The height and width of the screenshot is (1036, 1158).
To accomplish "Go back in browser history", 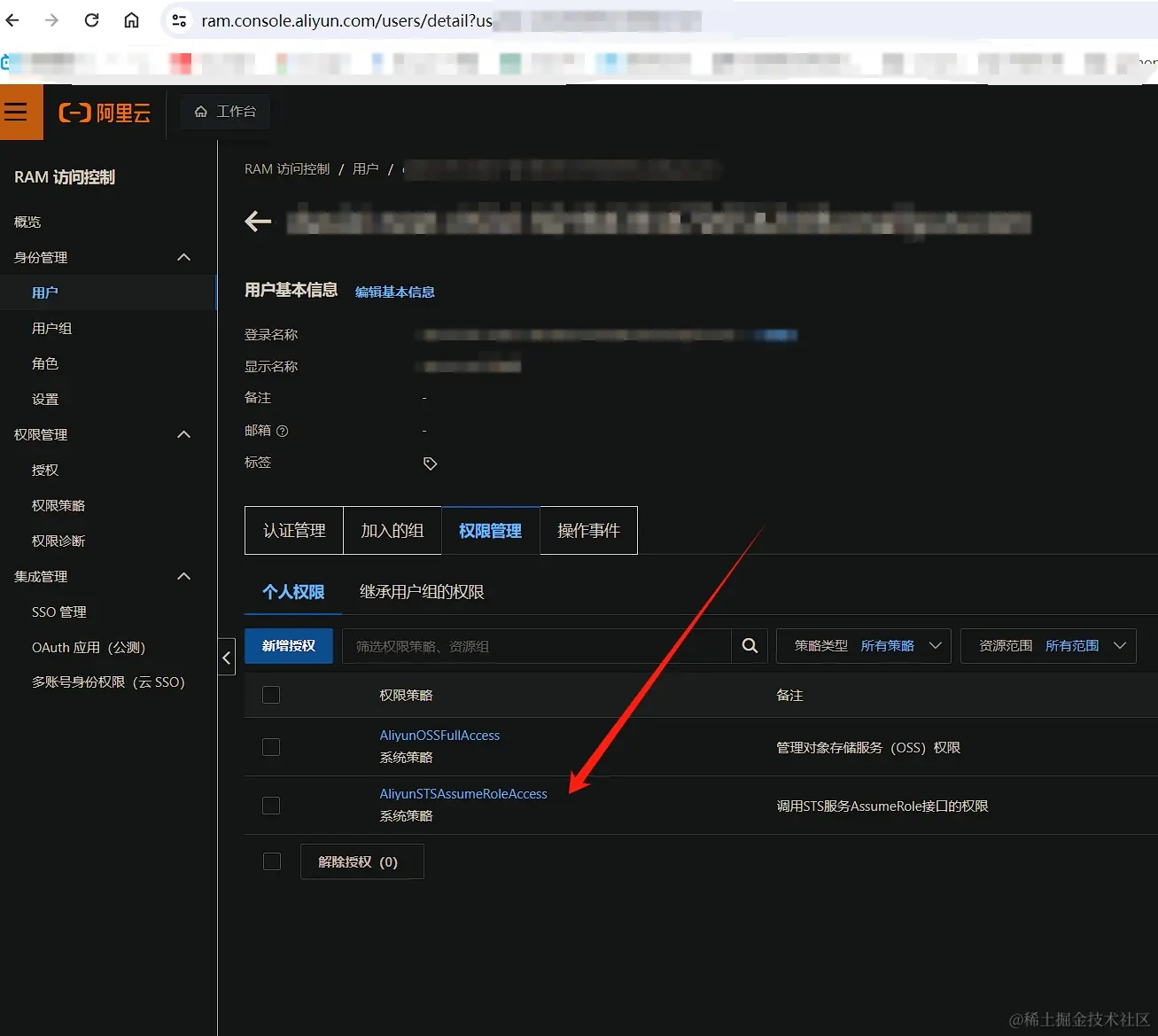I will pos(12,20).
